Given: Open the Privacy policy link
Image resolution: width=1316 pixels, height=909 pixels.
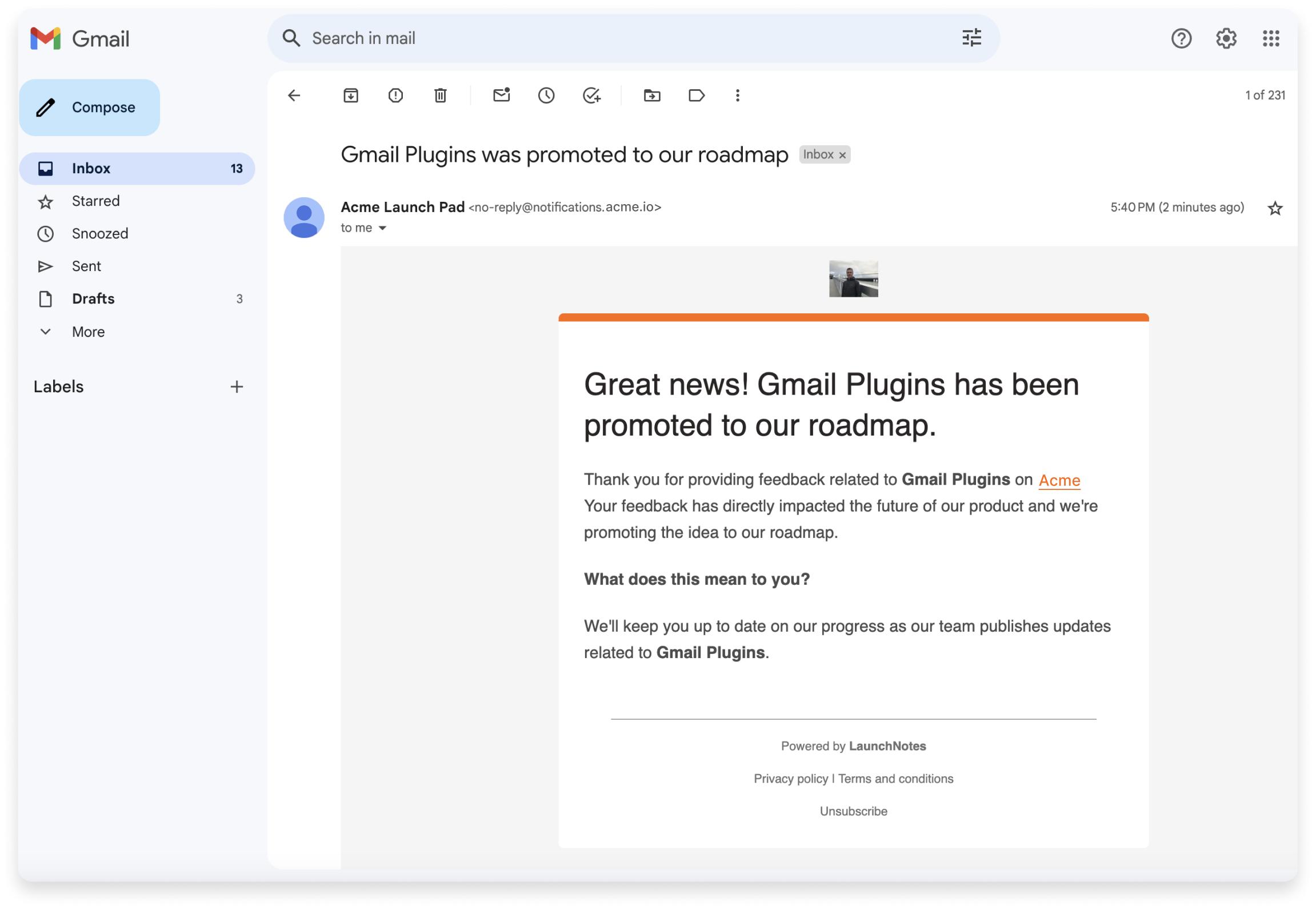Looking at the screenshot, I should (790, 779).
